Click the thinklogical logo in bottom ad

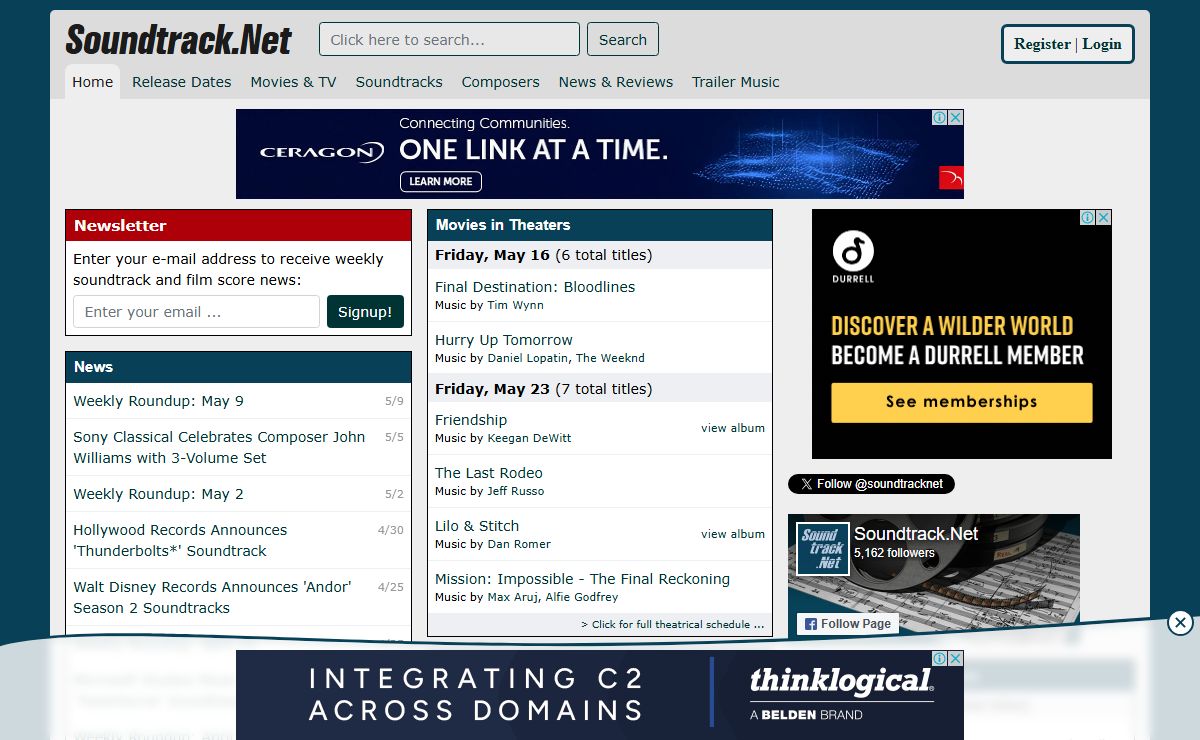pyautogui.click(x=841, y=682)
